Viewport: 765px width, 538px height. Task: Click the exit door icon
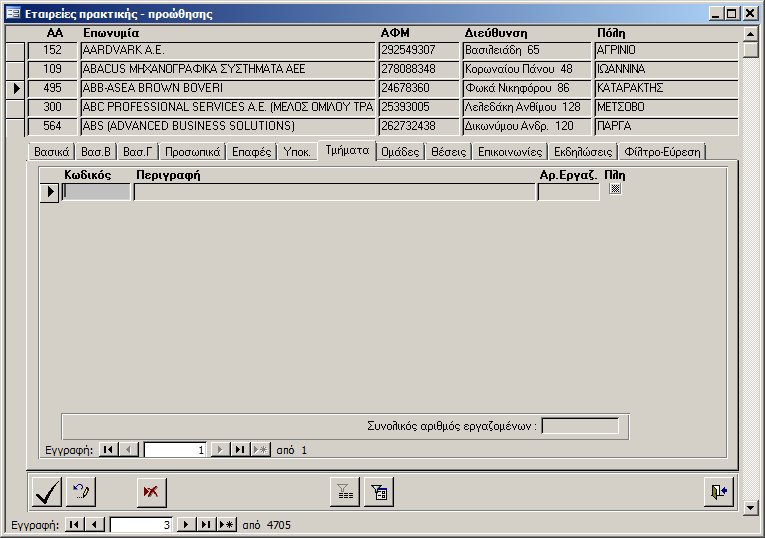719,492
